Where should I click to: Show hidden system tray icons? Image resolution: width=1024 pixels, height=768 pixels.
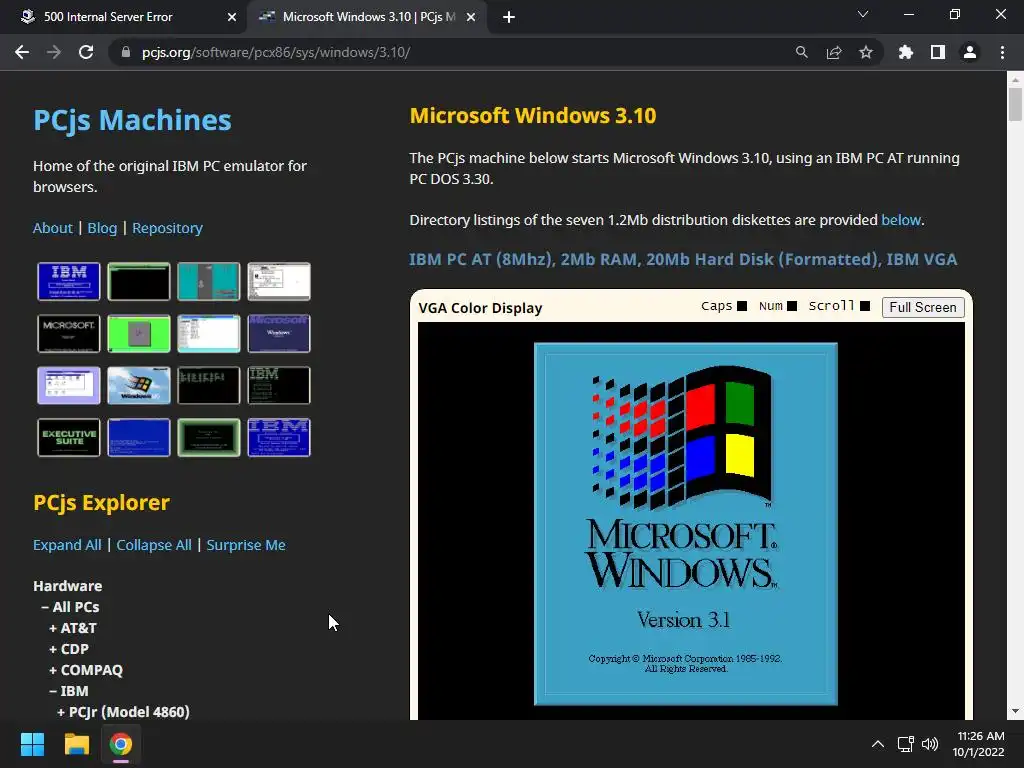click(x=878, y=744)
